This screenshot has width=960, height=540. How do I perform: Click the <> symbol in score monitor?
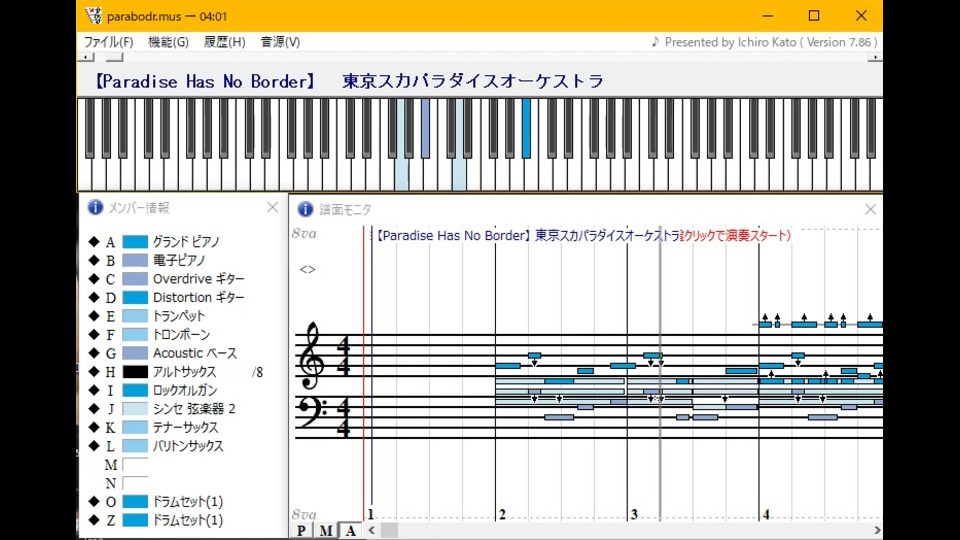(x=307, y=269)
